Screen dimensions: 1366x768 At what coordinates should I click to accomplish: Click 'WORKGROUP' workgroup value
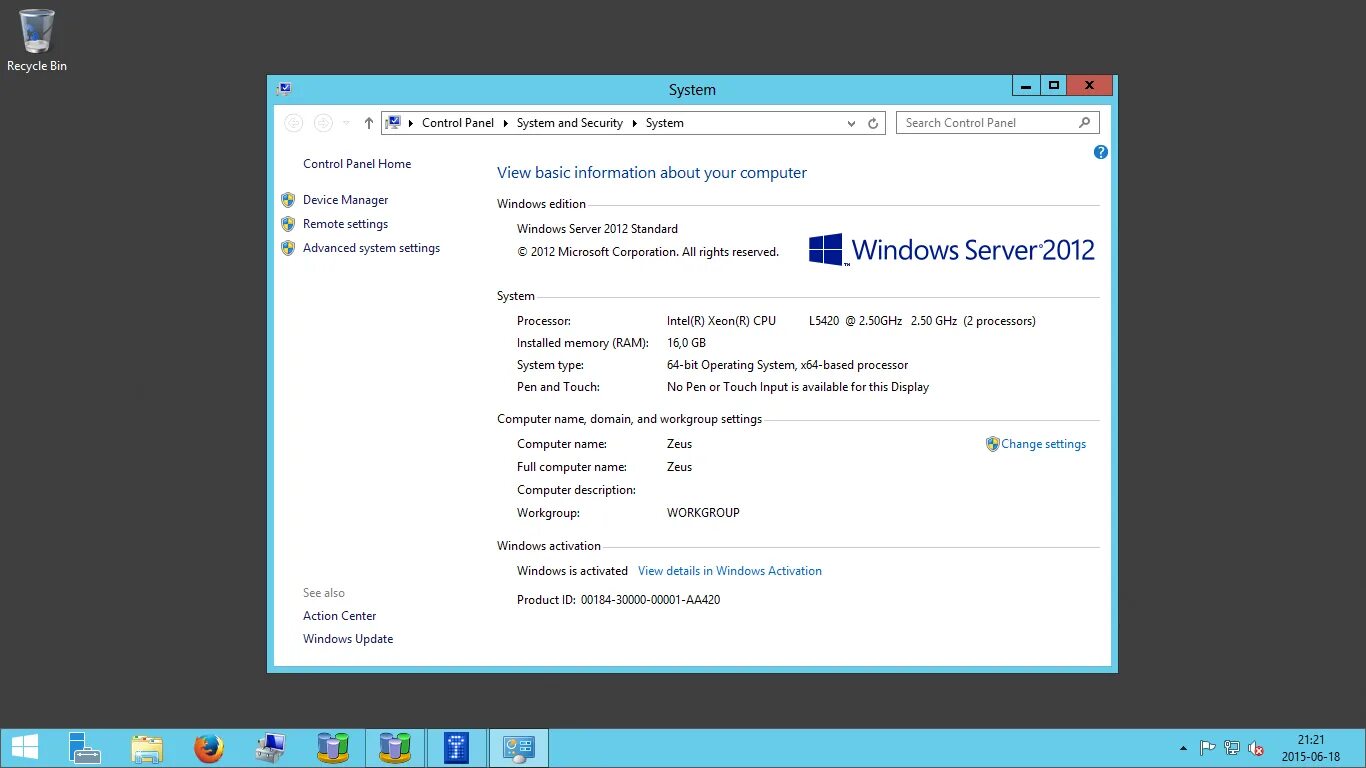click(x=703, y=513)
